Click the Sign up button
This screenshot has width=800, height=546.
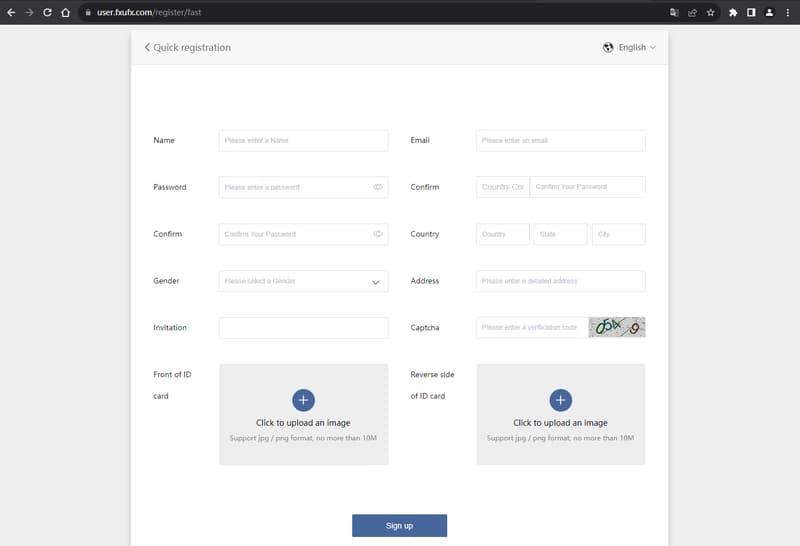click(399, 526)
